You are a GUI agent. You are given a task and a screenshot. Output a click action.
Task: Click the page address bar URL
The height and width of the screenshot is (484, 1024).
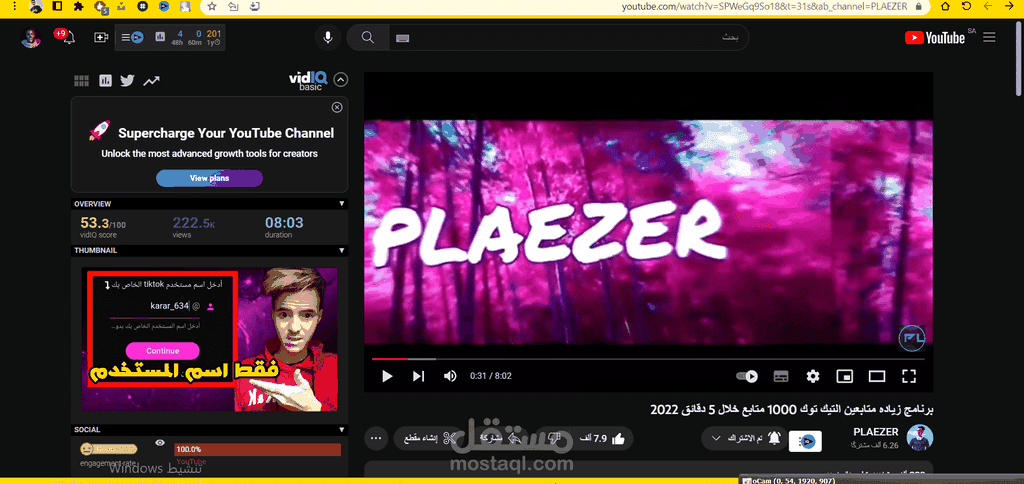point(764,7)
